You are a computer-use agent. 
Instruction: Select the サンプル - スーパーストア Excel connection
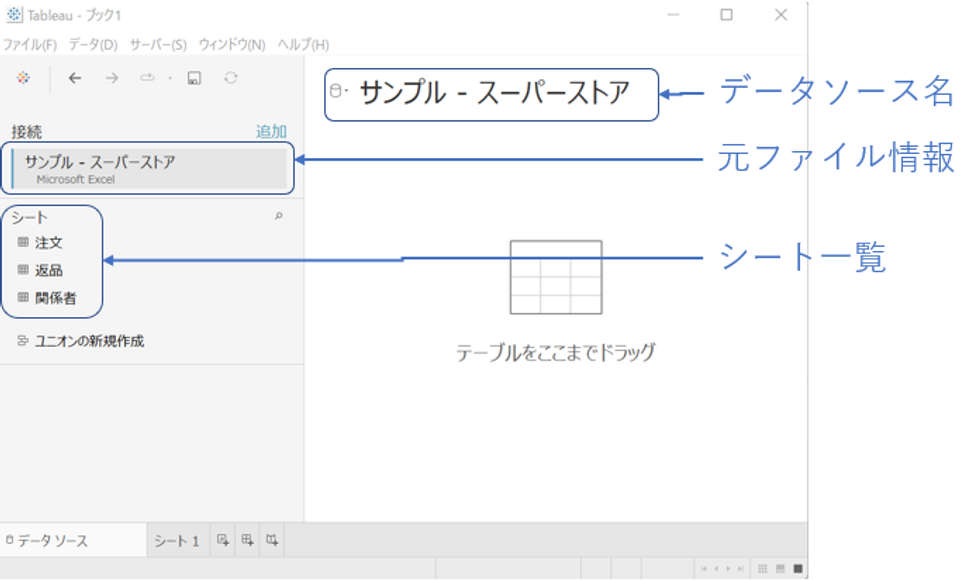[x=149, y=168]
